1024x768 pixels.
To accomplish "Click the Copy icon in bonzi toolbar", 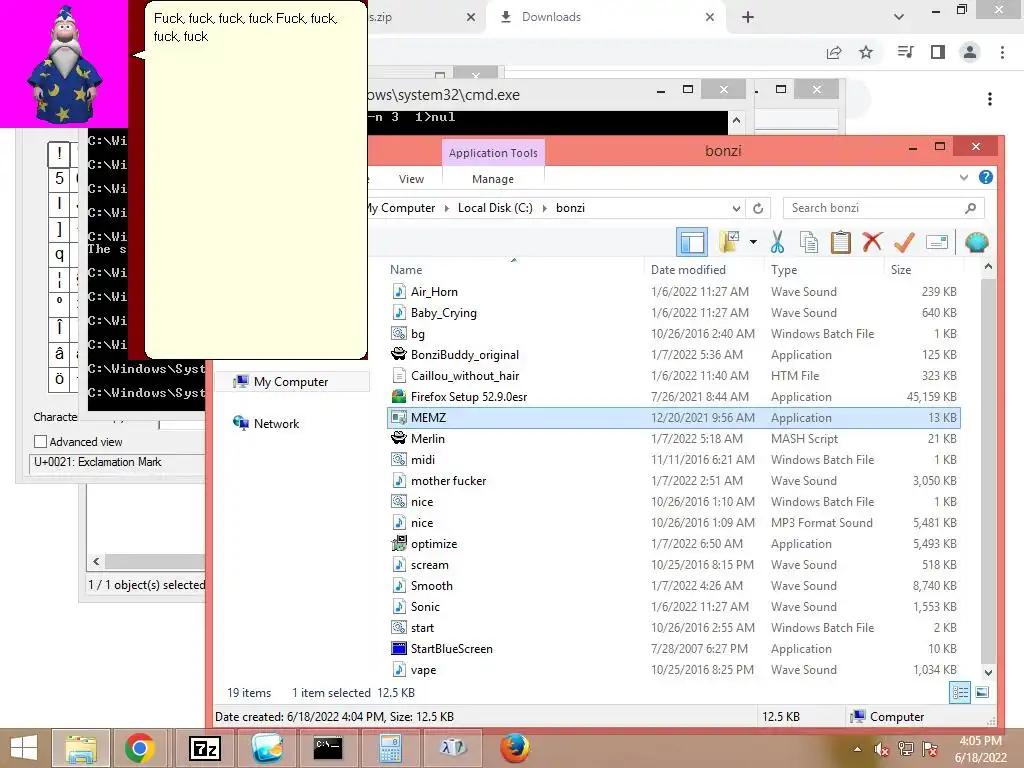I will (808, 242).
